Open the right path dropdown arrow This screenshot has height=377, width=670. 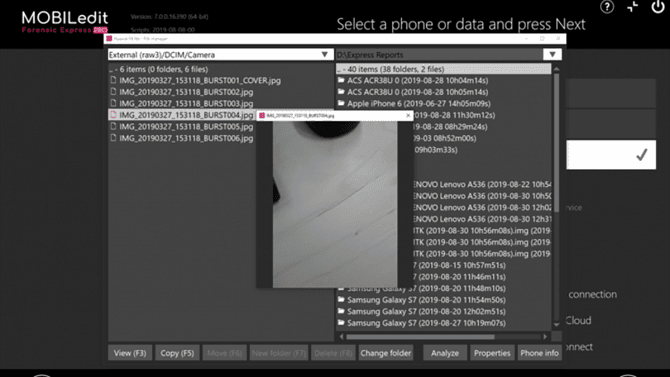point(552,55)
